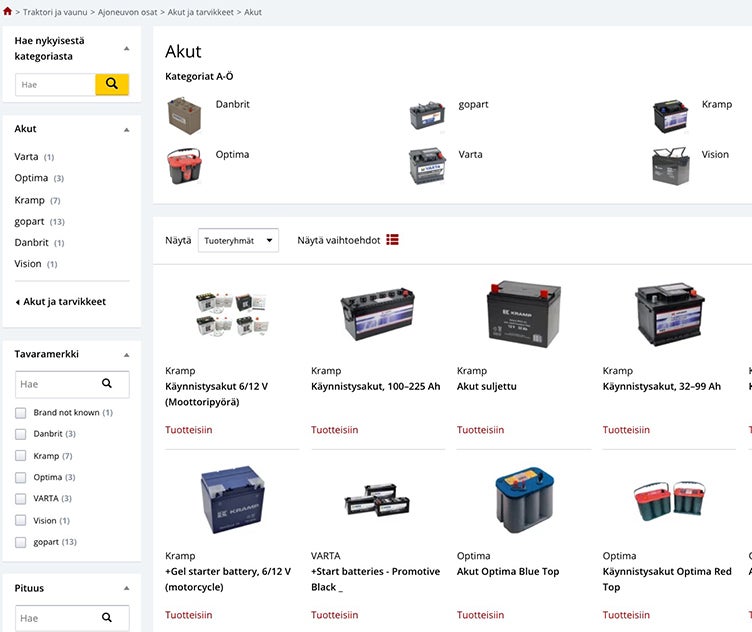Open Optima category battery image
The image size is (752, 632).
click(185, 166)
